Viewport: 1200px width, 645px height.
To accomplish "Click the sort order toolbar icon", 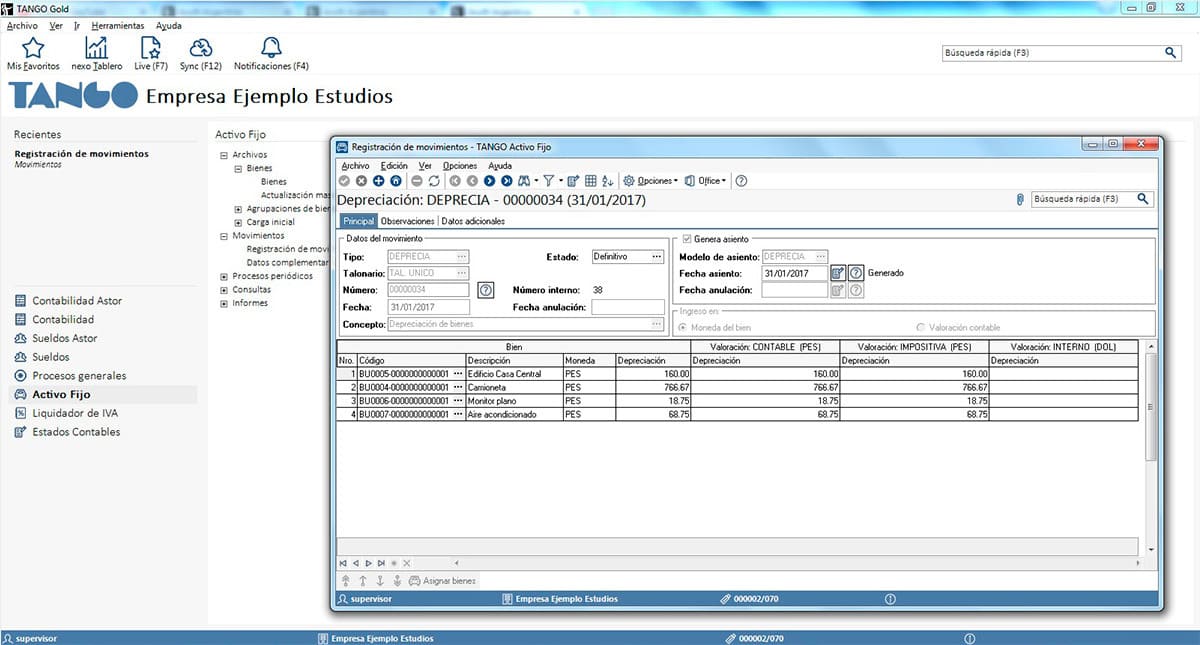I will 607,181.
